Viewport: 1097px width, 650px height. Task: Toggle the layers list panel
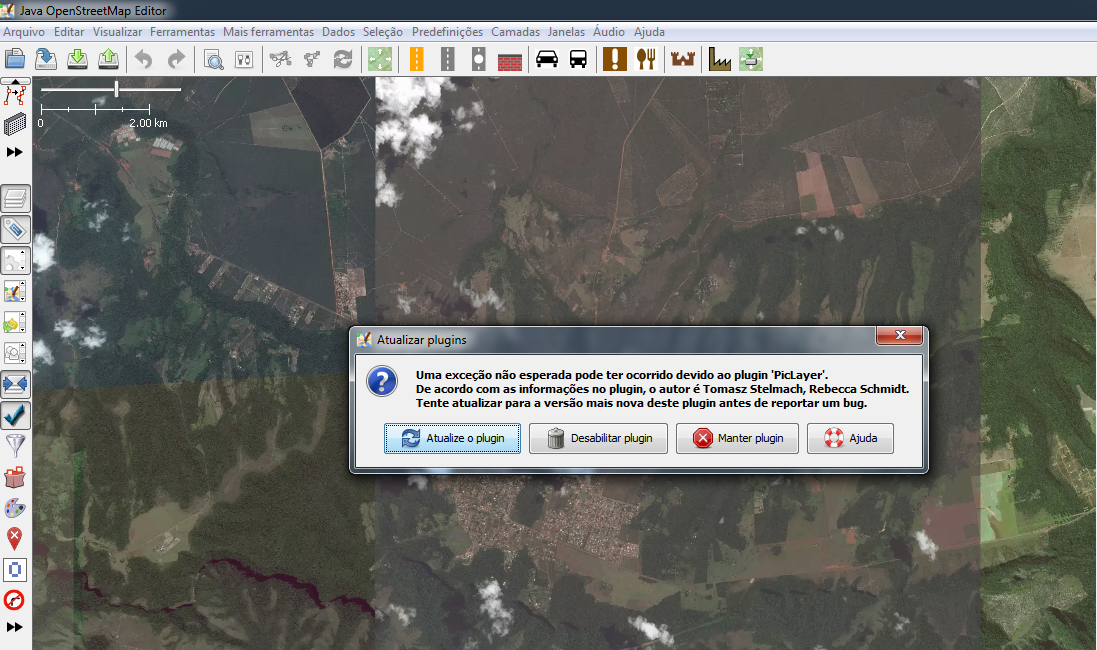point(16,199)
